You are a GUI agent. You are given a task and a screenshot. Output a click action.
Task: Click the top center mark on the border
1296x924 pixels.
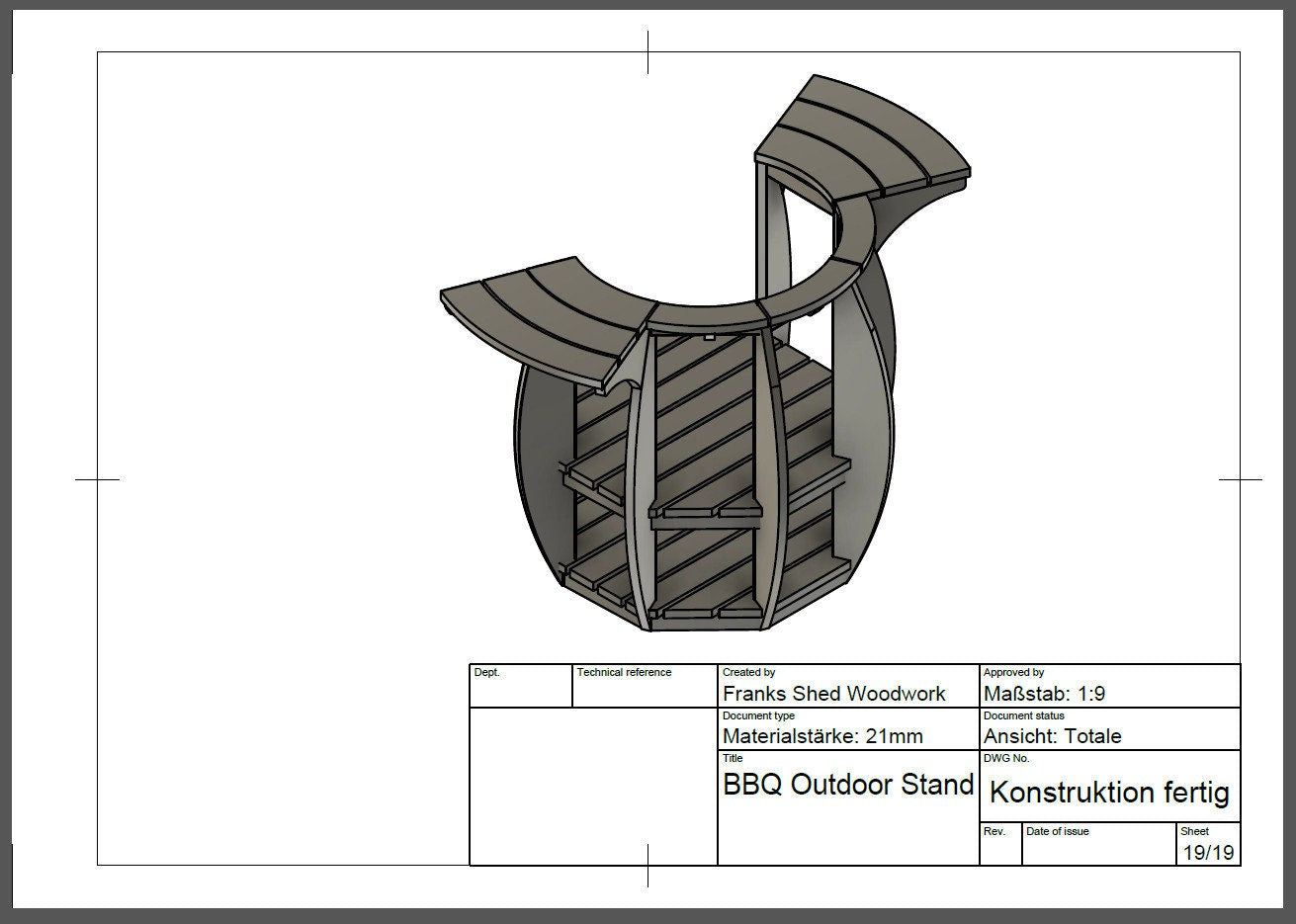tap(648, 52)
